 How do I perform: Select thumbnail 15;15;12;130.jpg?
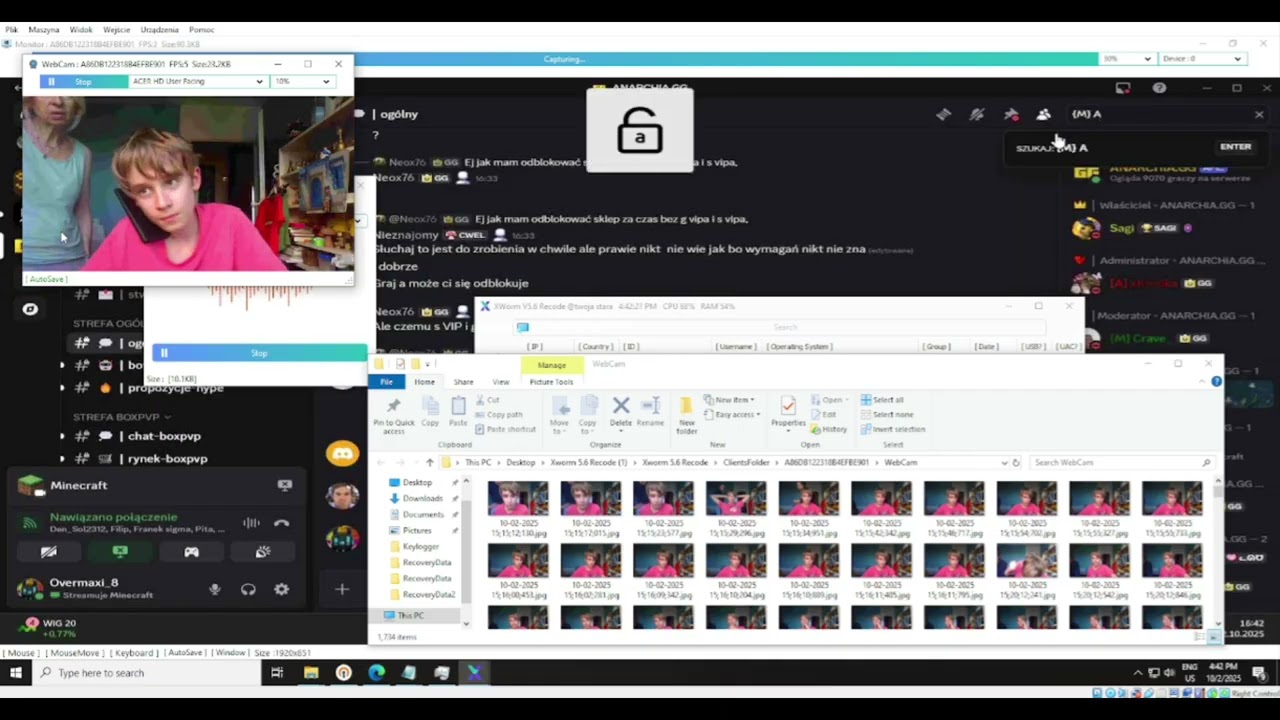click(x=518, y=511)
